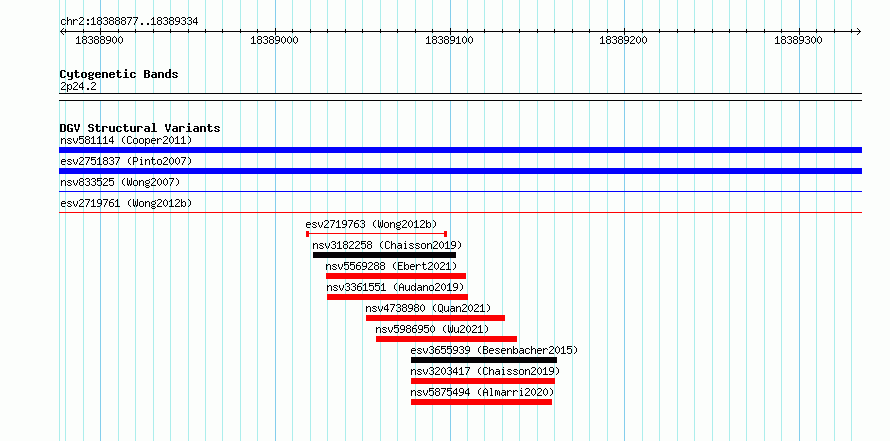890x441 pixels.
Task: Click red bar under nsv3361551
Action: (x=397, y=297)
